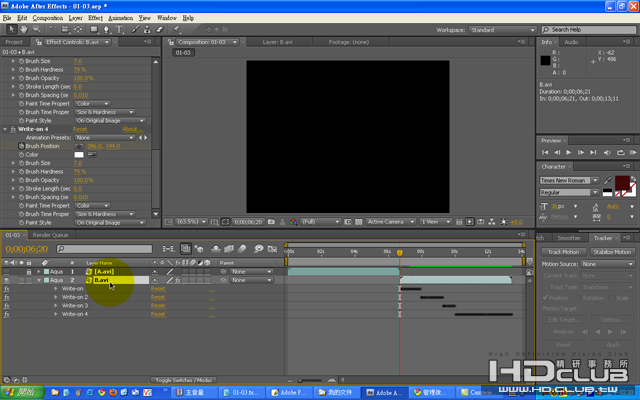Click the snapshot camera icon
640x400 pixels.
[x=271, y=222]
